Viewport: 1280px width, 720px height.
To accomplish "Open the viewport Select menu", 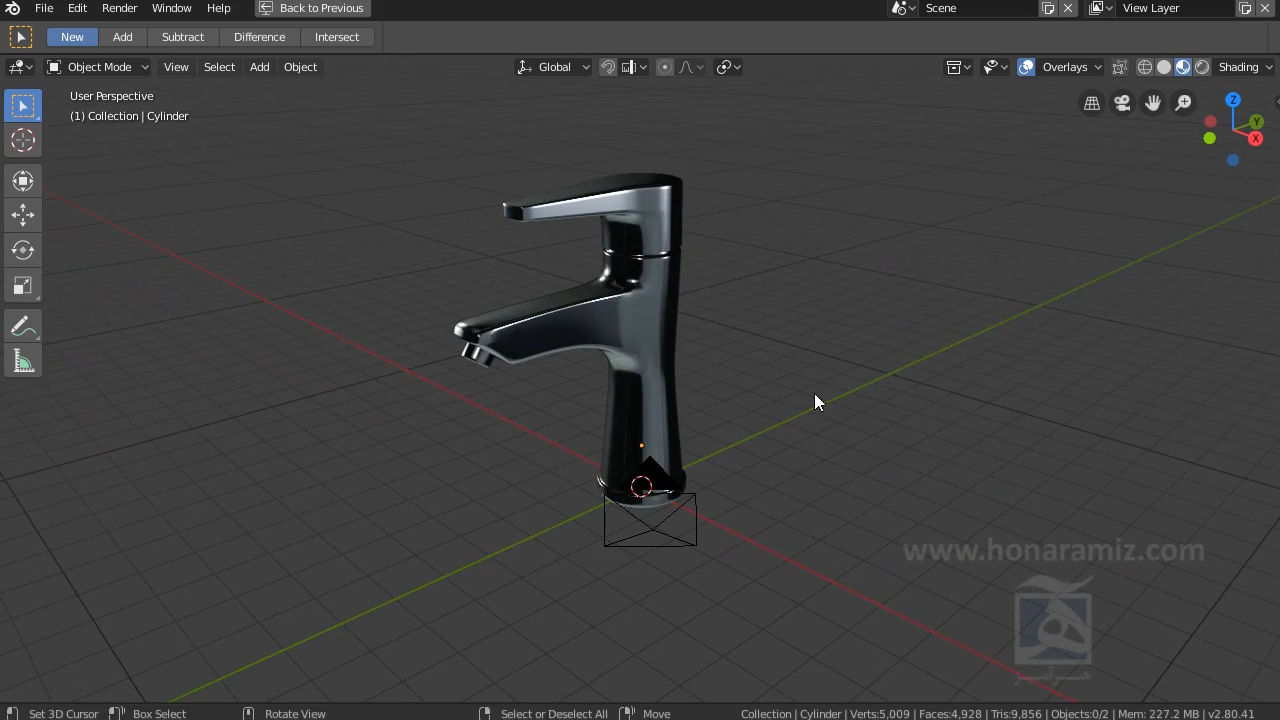I will pyautogui.click(x=219, y=67).
